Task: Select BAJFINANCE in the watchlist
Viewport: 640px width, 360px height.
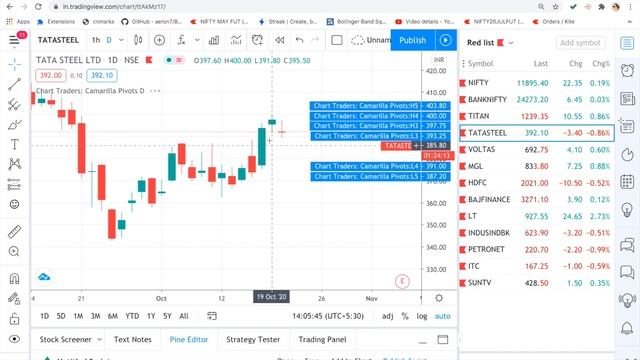Action: pos(536,200)
